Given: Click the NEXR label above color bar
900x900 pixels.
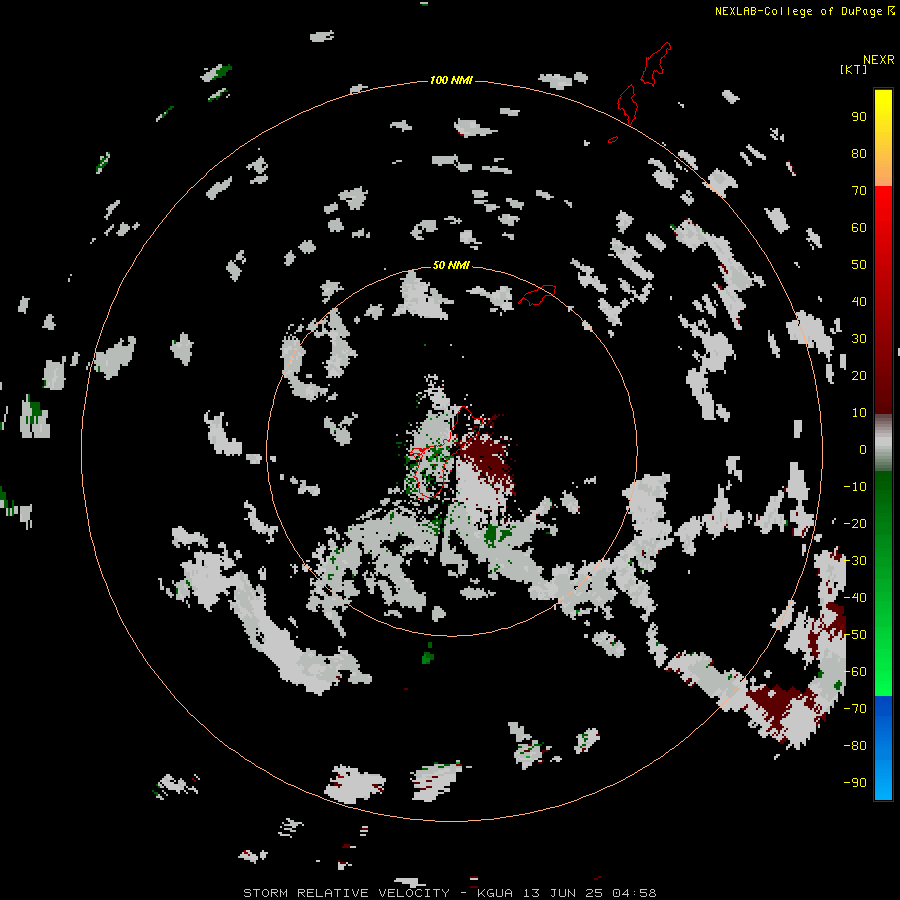Looking at the screenshot, I should pos(878,60).
